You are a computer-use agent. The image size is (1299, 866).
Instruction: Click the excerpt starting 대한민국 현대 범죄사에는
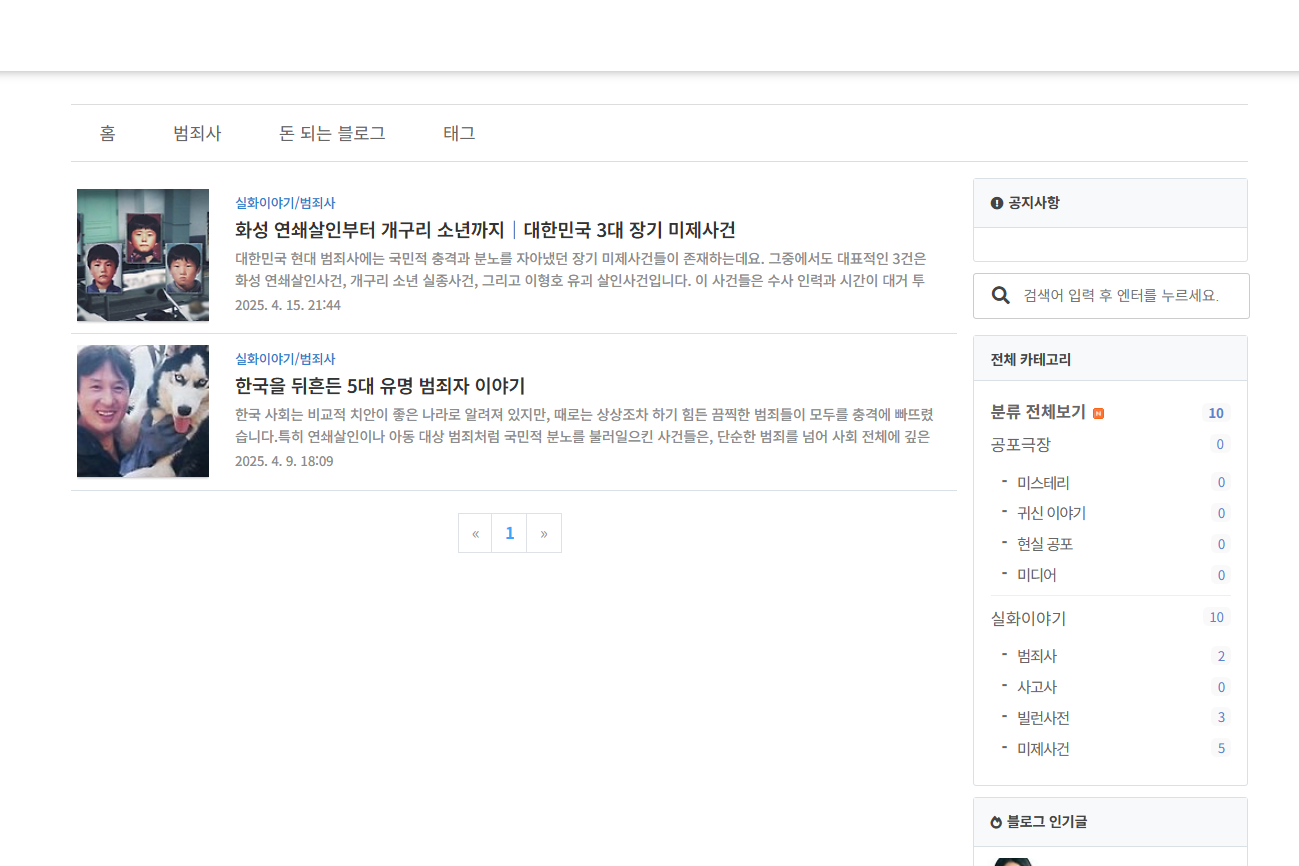point(581,269)
